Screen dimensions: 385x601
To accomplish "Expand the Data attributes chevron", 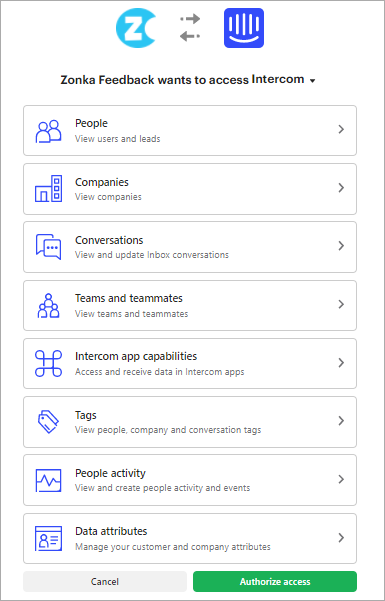I will tap(341, 538).
